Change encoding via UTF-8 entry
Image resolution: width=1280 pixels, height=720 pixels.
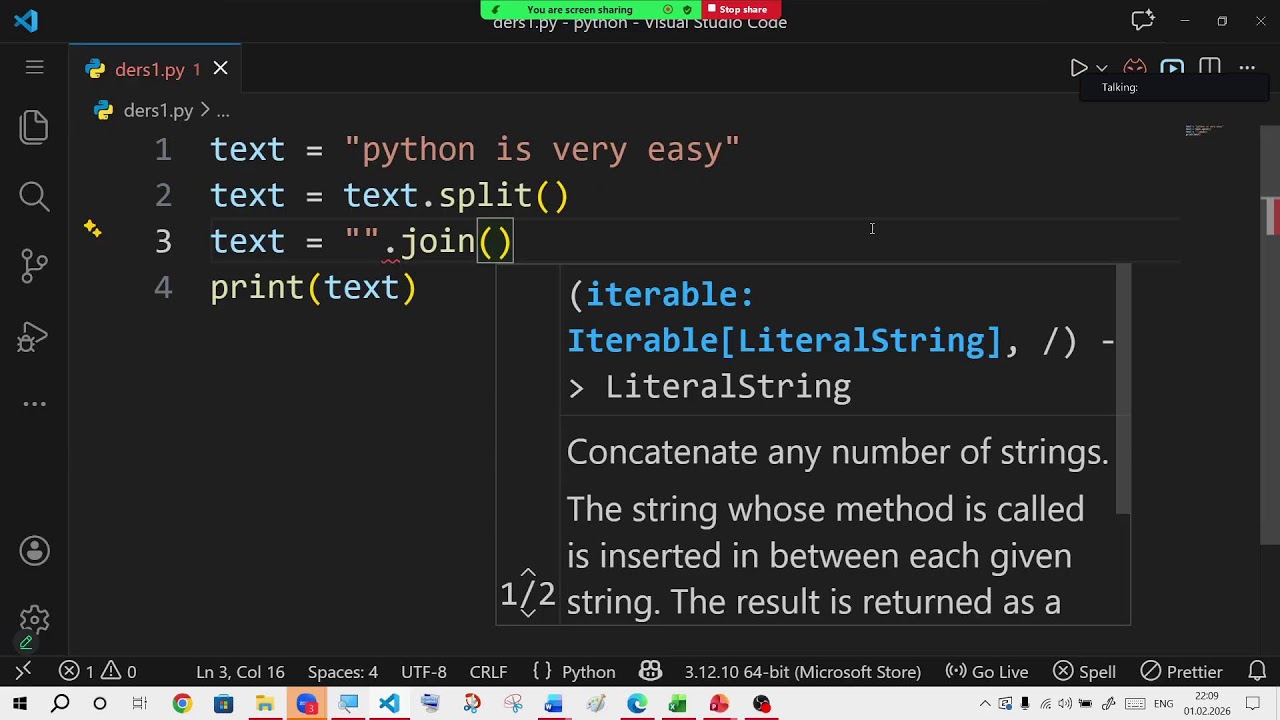coord(424,672)
